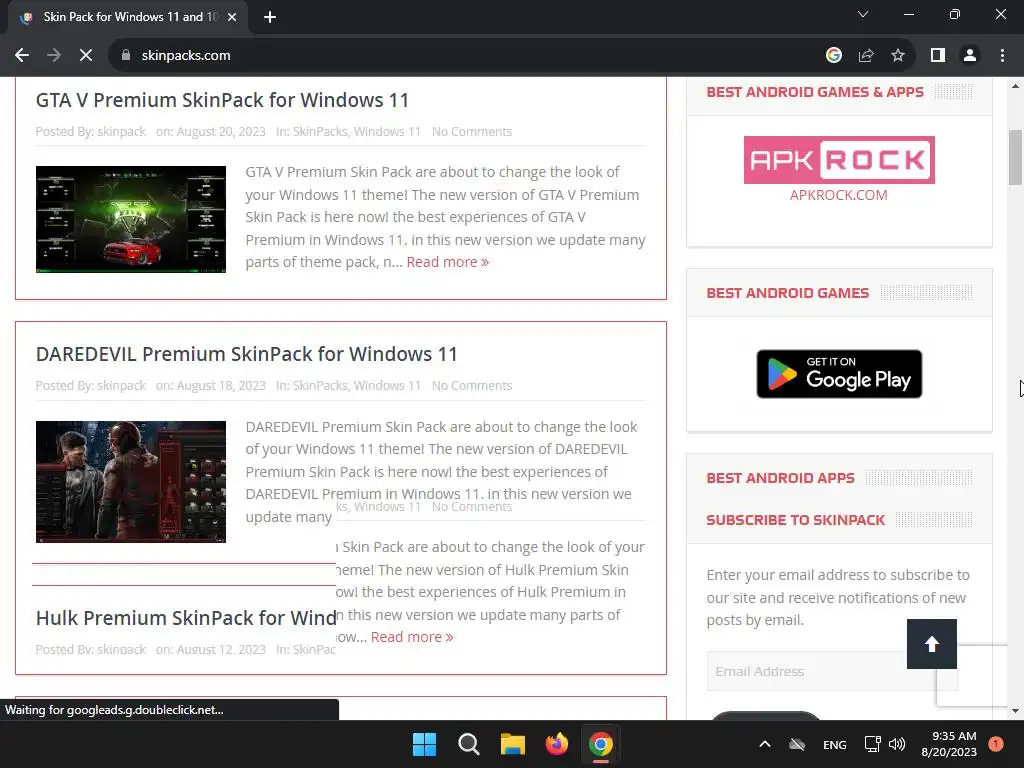Image resolution: width=1024 pixels, height=768 pixels.
Task: Click the August 20, 2023 post date
Action: pyautogui.click(x=221, y=131)
